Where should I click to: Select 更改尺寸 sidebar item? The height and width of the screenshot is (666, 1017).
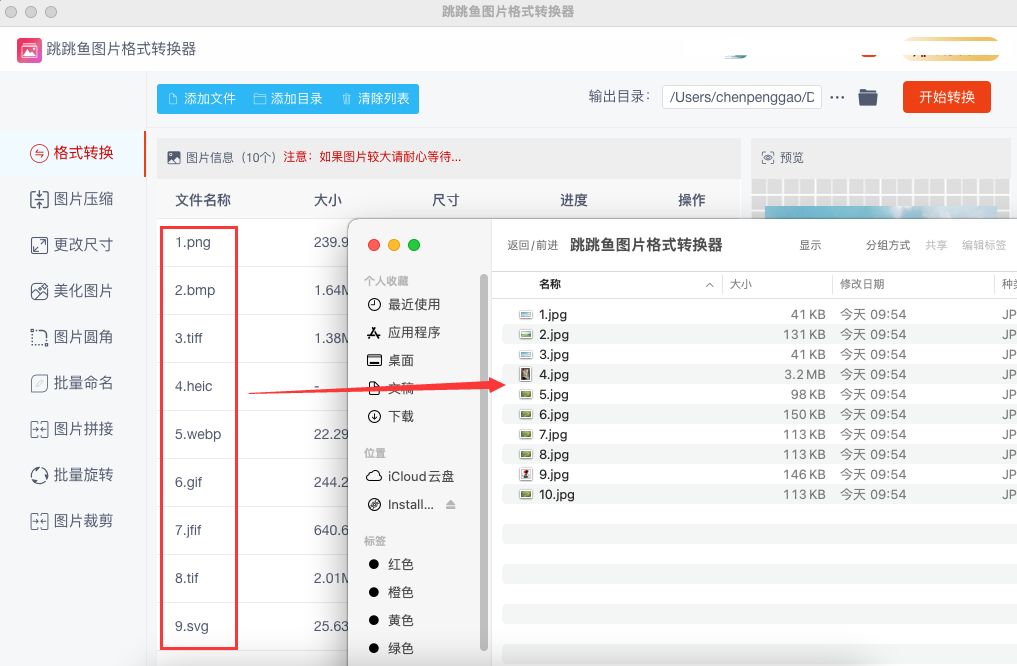[72, 245]
